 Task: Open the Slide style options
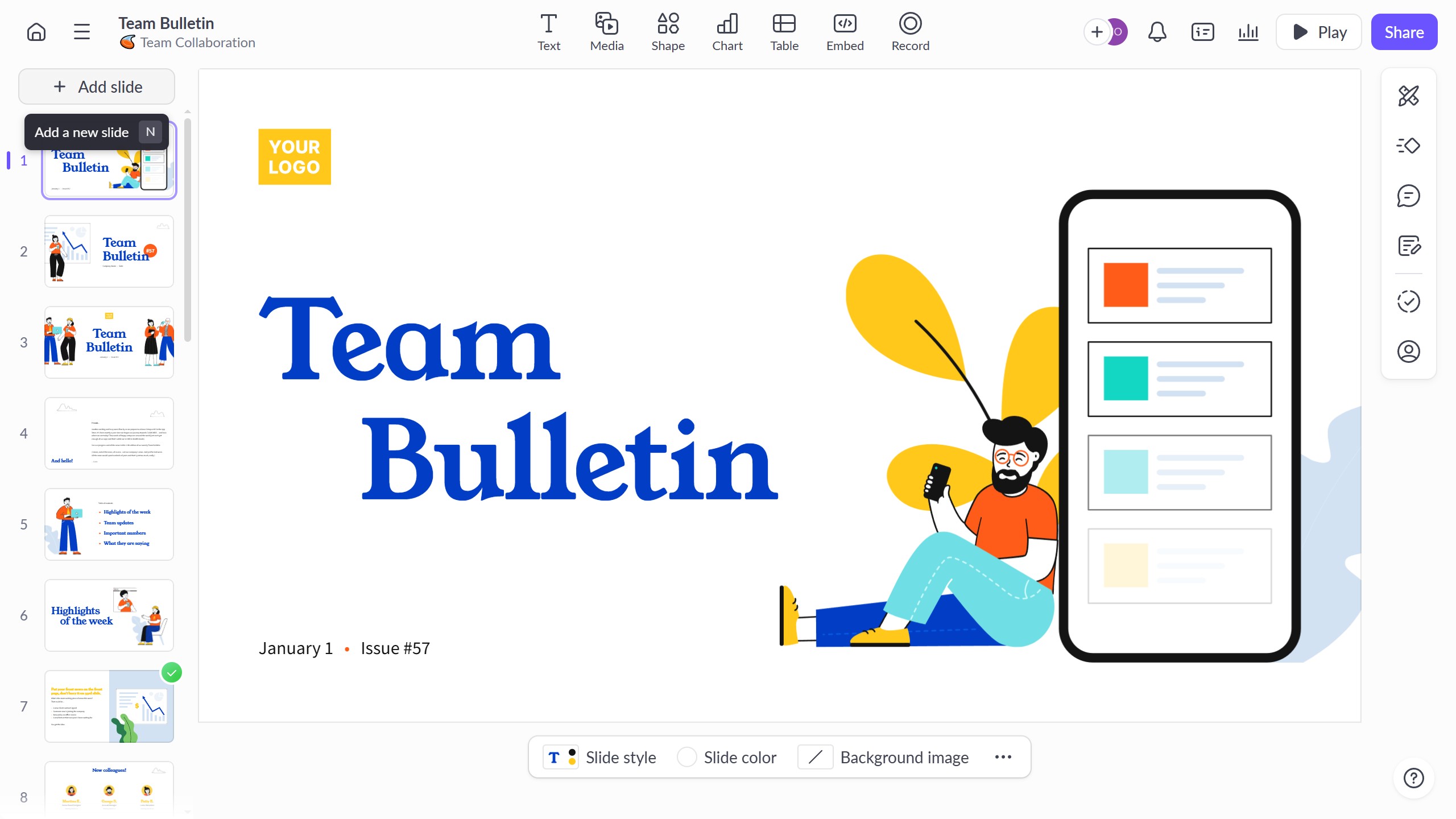(x=599, y=757)
